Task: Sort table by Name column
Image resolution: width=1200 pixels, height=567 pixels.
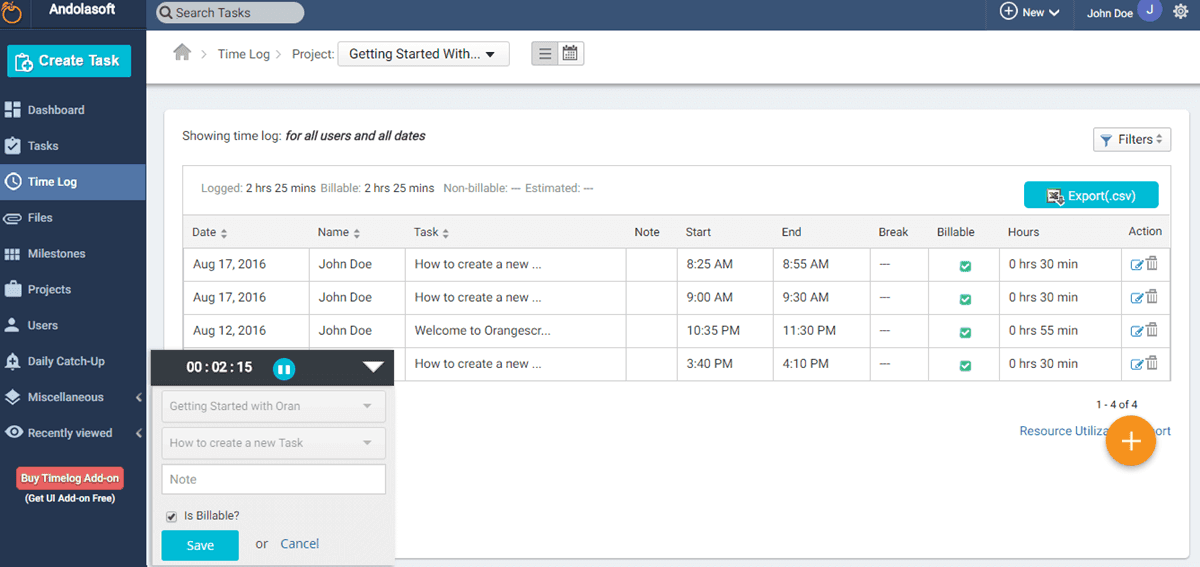Action: click(x=339, y=232)
